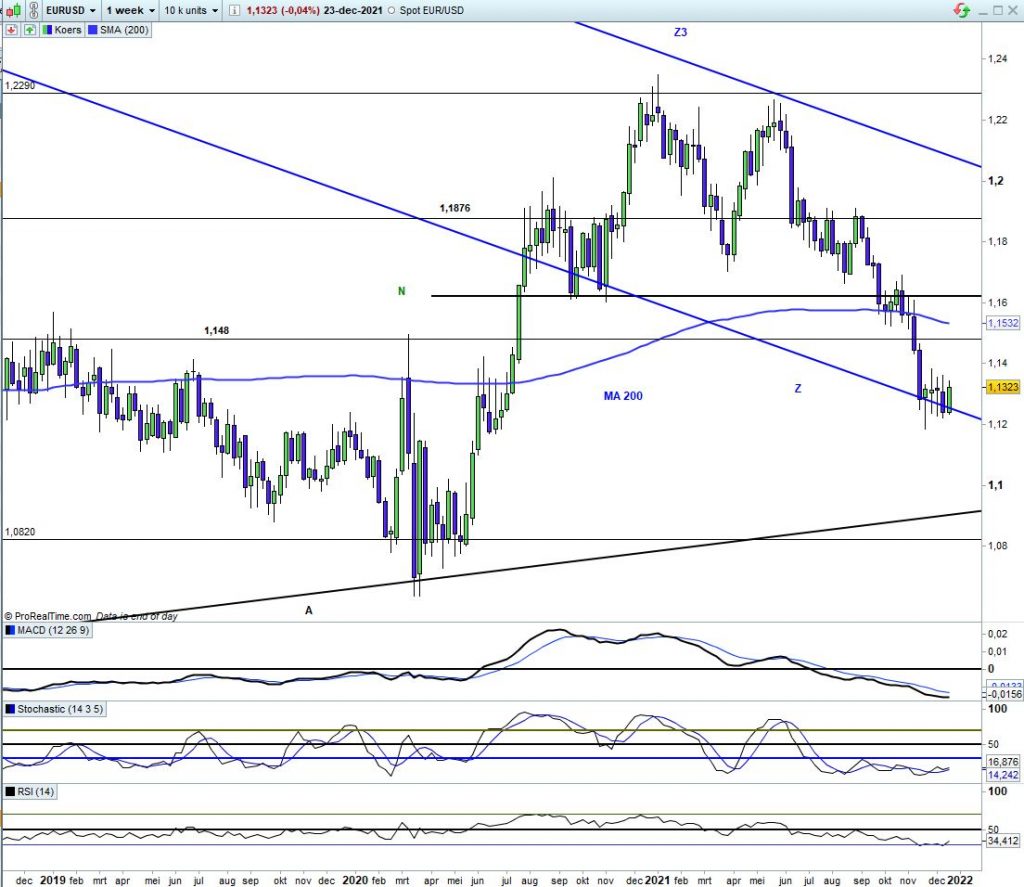The width and height of the screenshot is (1024, 887).
Task: Click the RSI (14) color swatch
Action: pyautogui.click(x=10, y=791)
